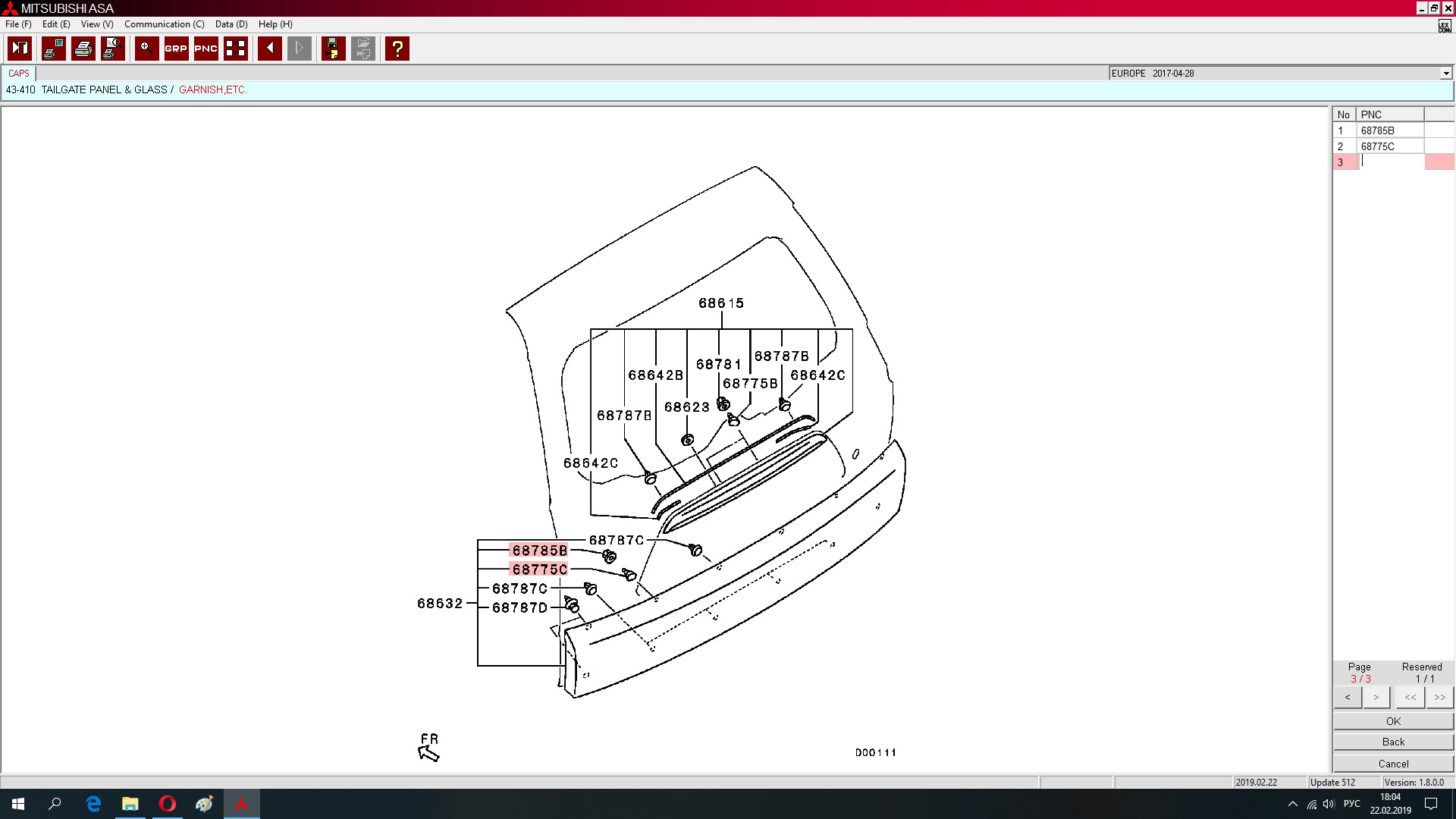
Task: Click the save floppy disk icon
Action: (x=333, y=49)
